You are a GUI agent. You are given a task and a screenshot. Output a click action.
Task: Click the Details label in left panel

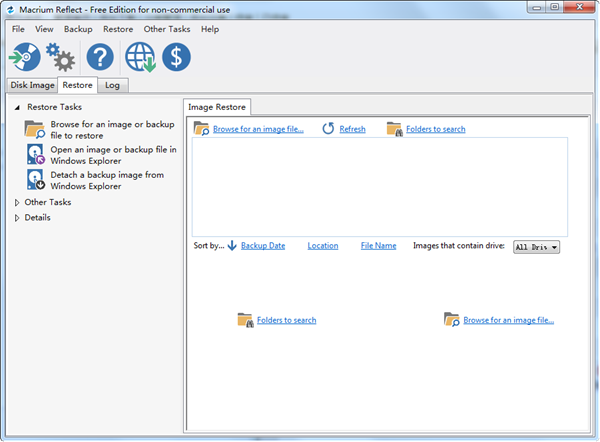tap(38, 217)
